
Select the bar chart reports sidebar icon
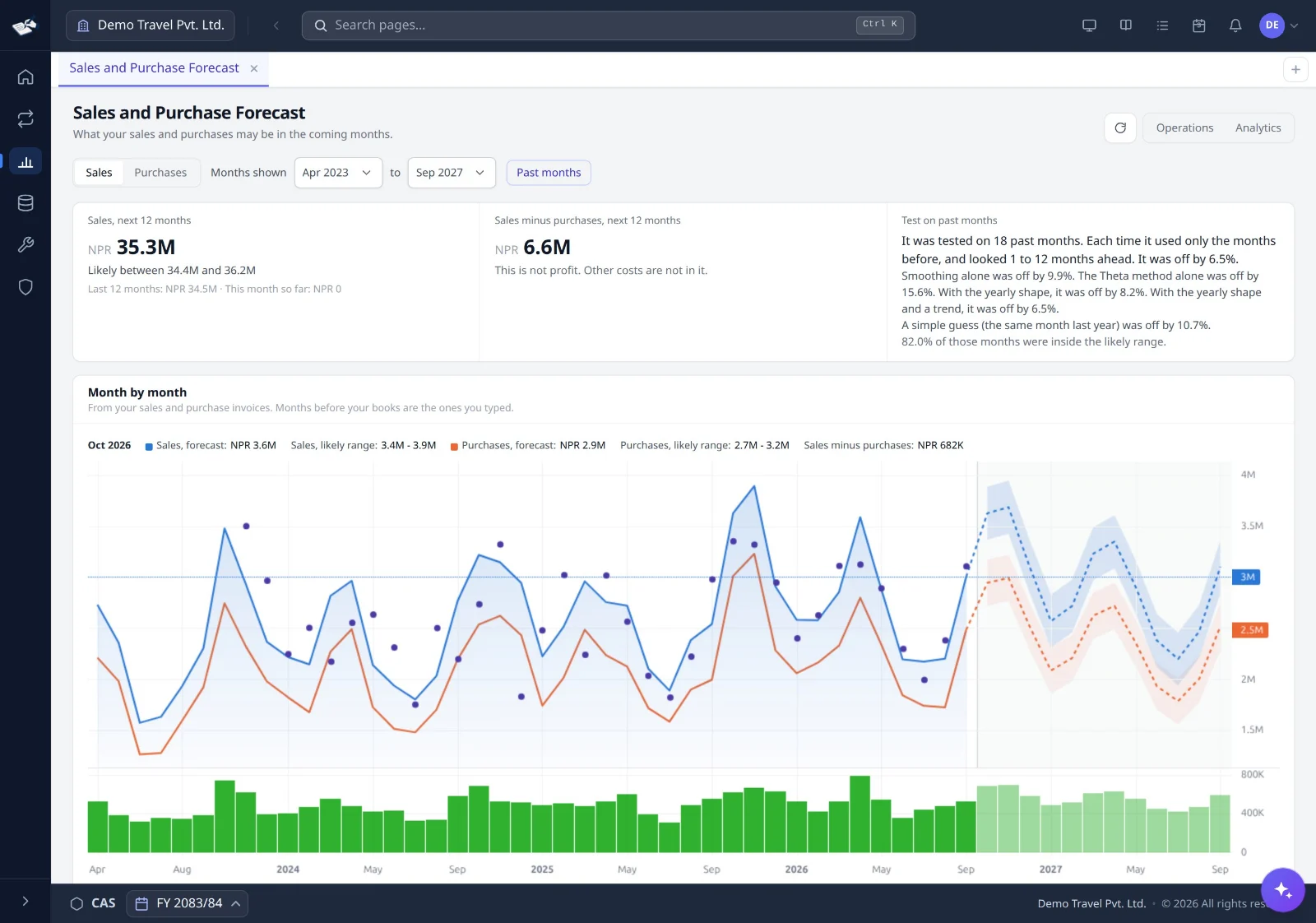[x=25, y=161]
